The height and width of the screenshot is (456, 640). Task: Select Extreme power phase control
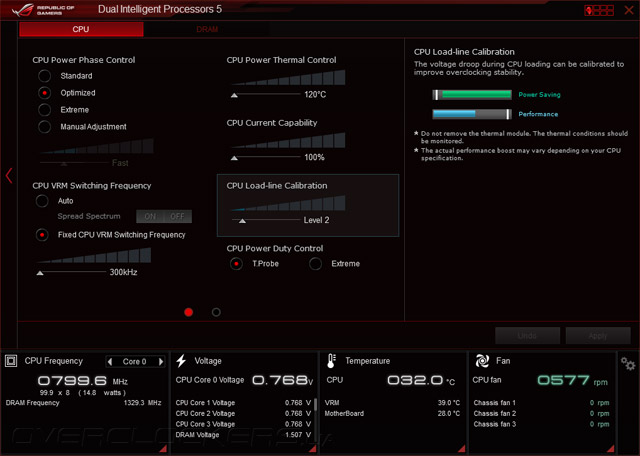coord(44,110)
